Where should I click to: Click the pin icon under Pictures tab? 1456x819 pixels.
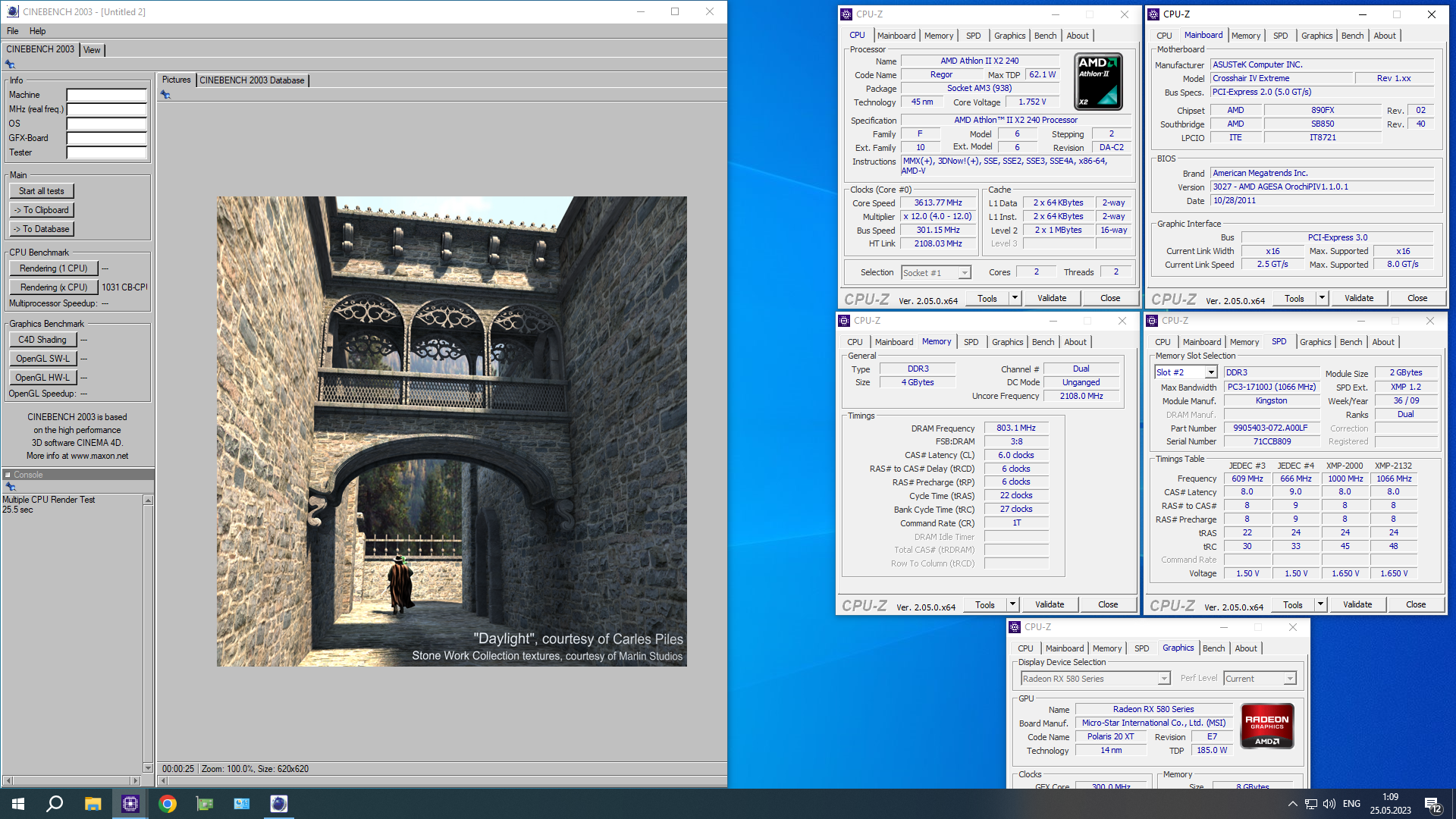(x=165, y=95)
